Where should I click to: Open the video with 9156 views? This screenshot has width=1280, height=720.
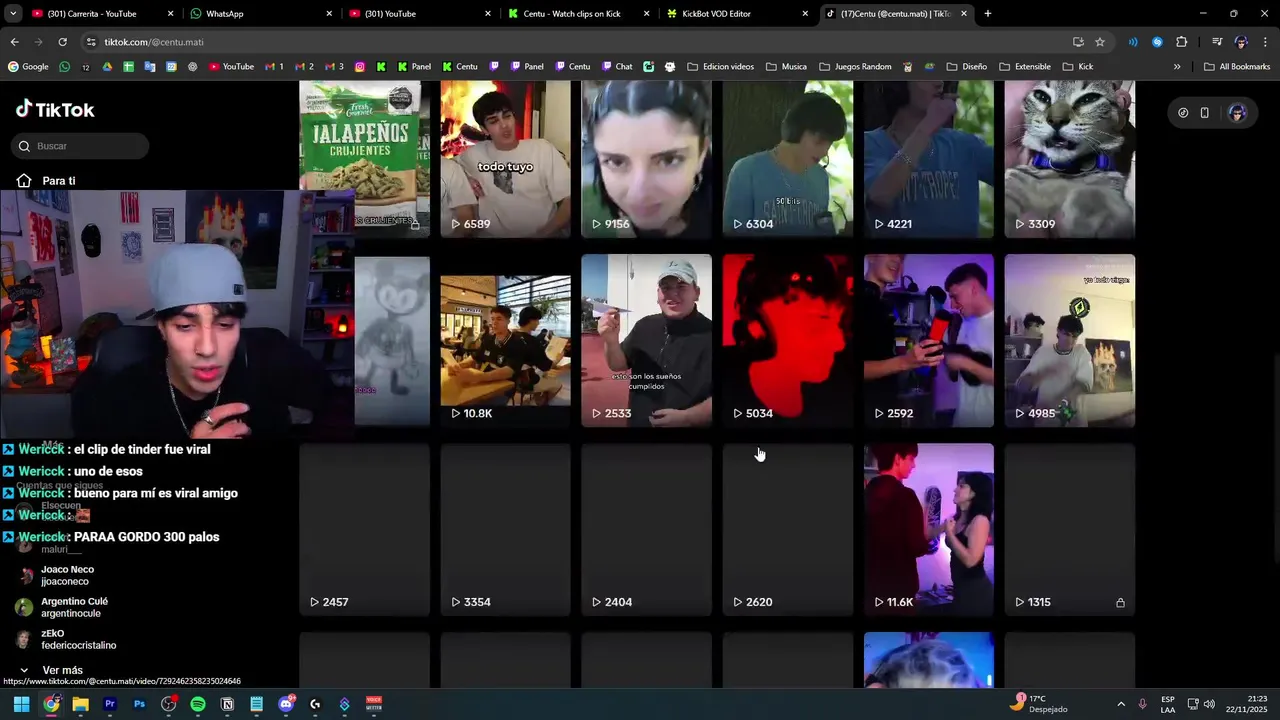point(646,158)
